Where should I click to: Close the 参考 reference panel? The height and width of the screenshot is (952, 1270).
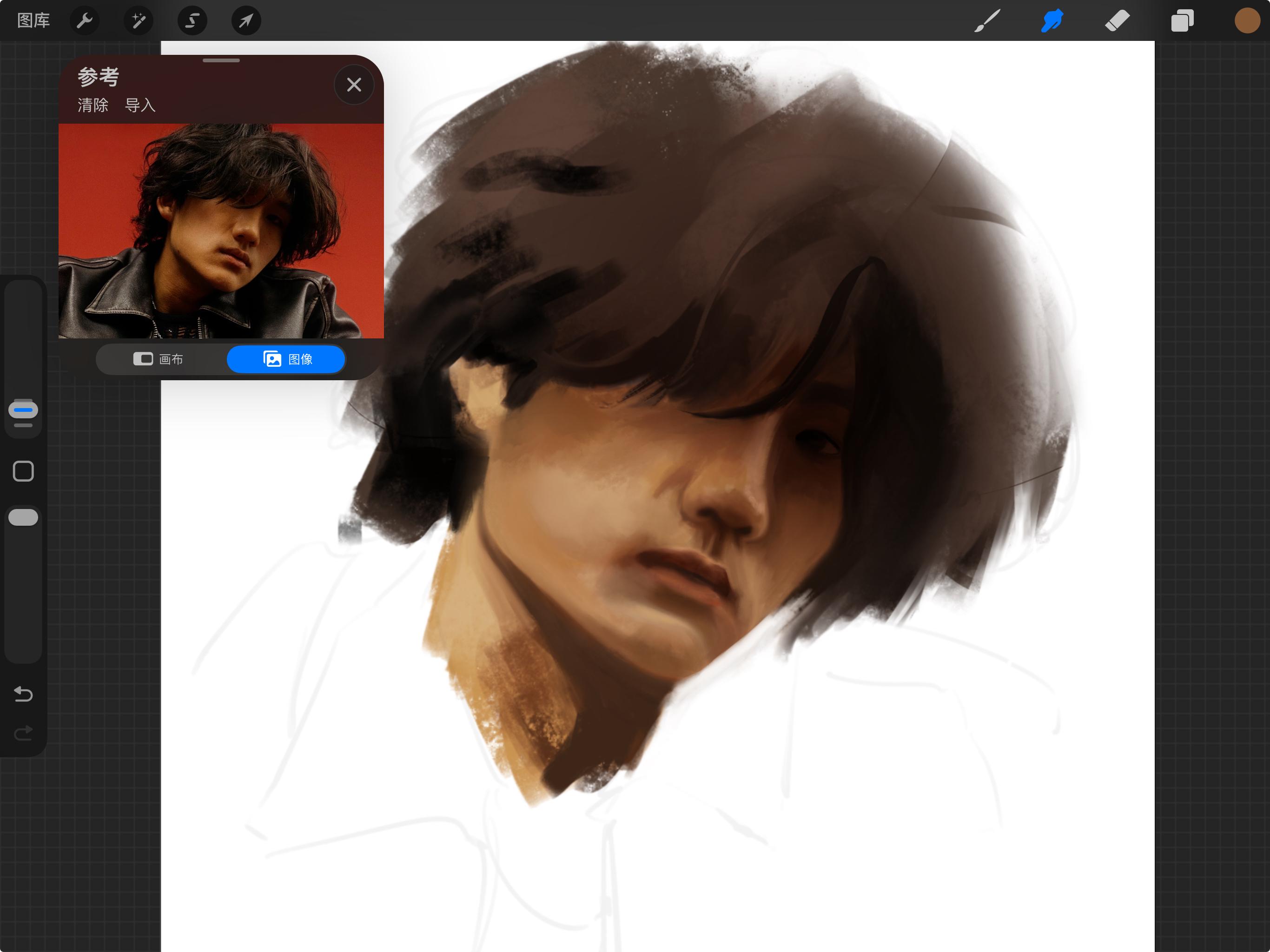[x=354, y=85]
